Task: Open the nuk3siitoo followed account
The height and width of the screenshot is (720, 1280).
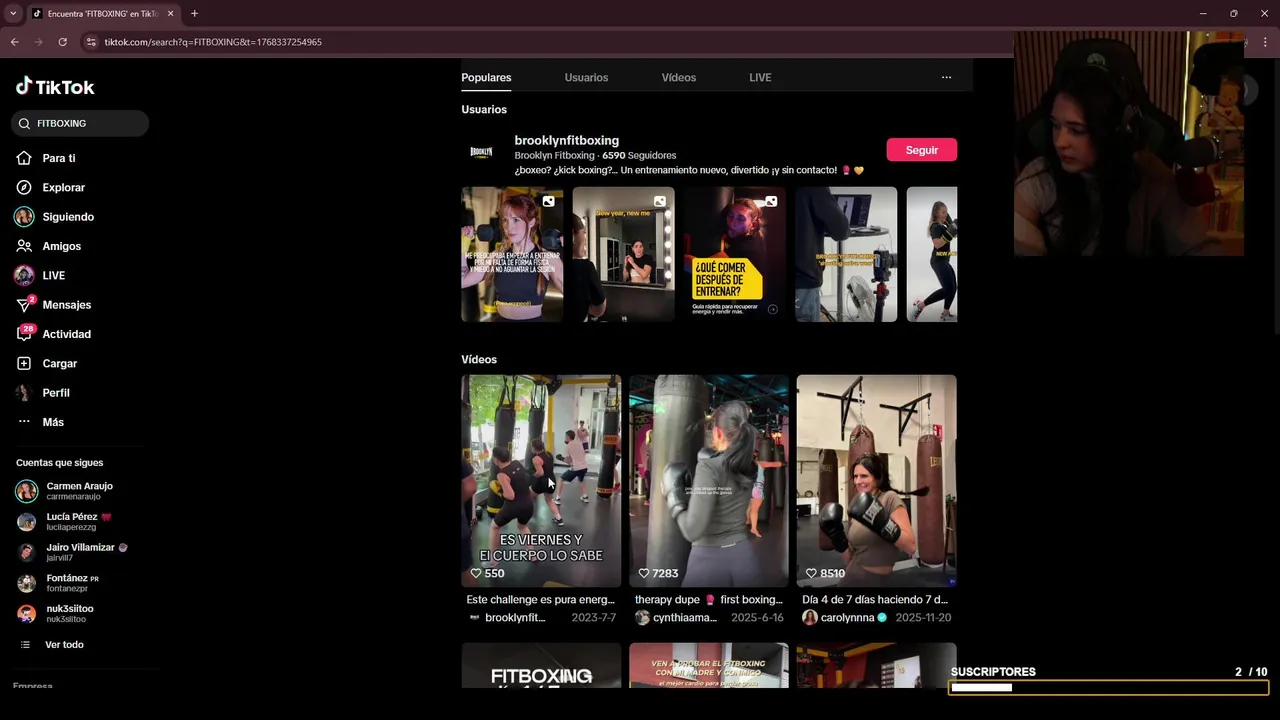Action: (80, 613)
